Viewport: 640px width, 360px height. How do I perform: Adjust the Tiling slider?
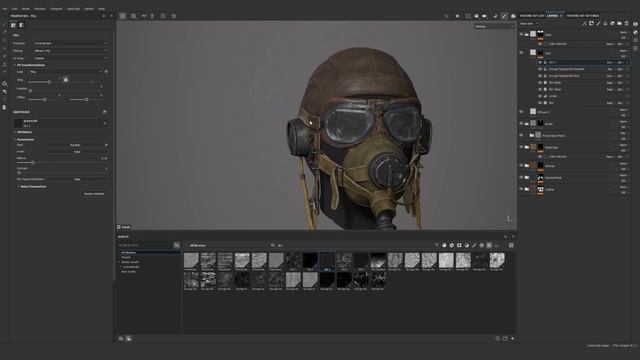49,82
